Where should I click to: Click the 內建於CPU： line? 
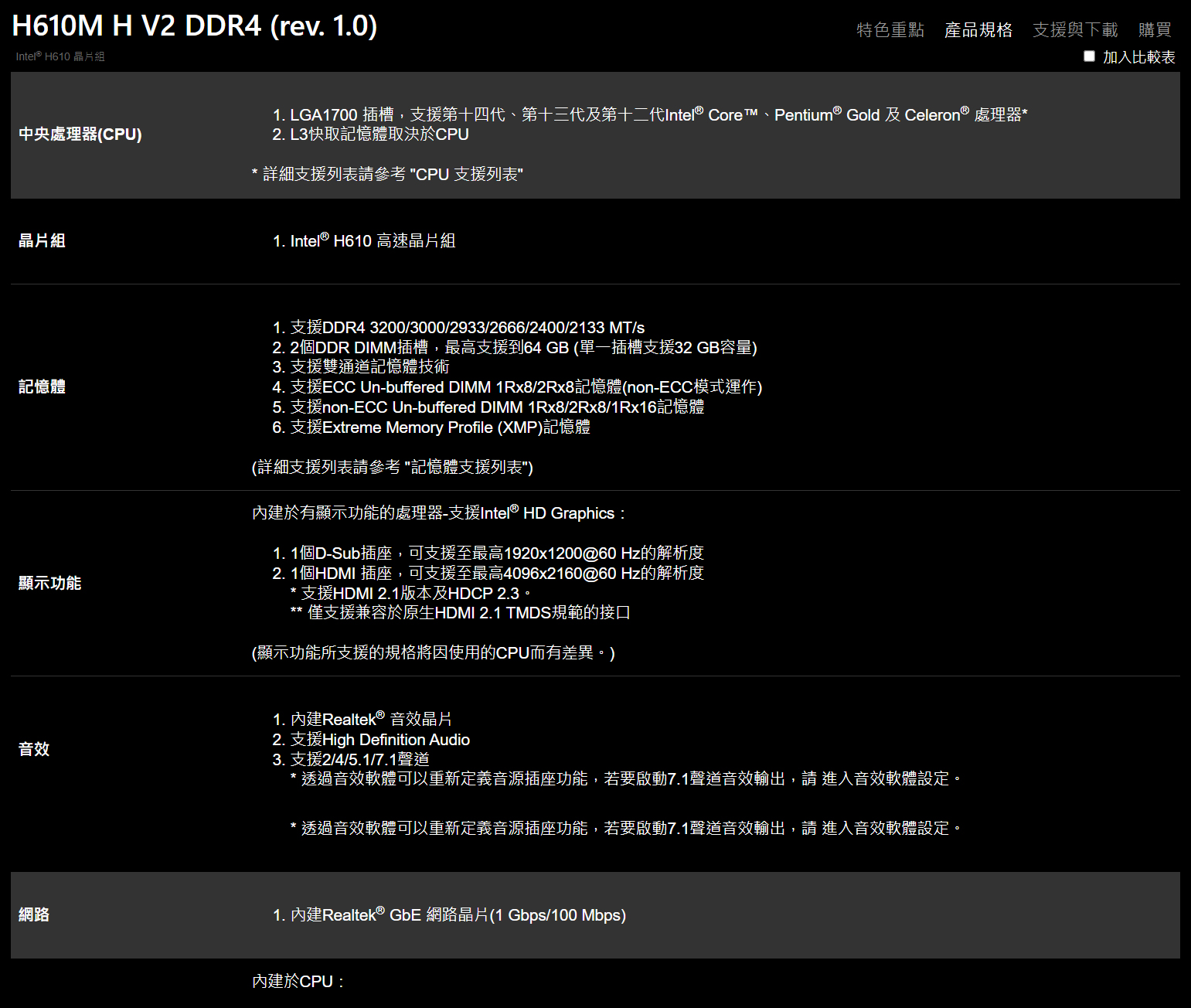point(298,982)
